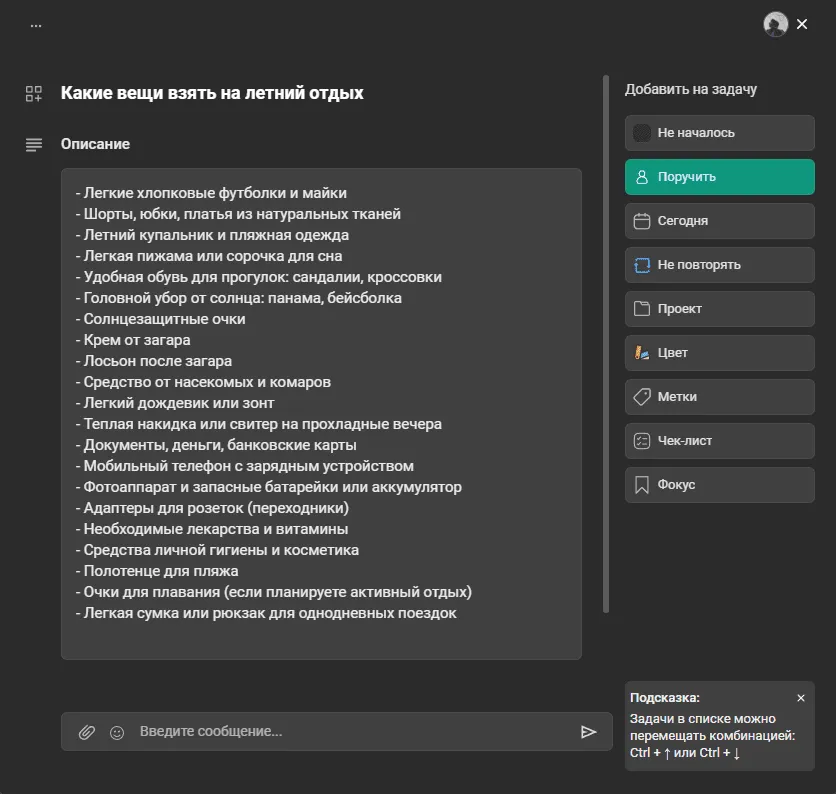Open the Цвет color picker
This screenshot has height=794, width=836.
(x=719, y=353)
